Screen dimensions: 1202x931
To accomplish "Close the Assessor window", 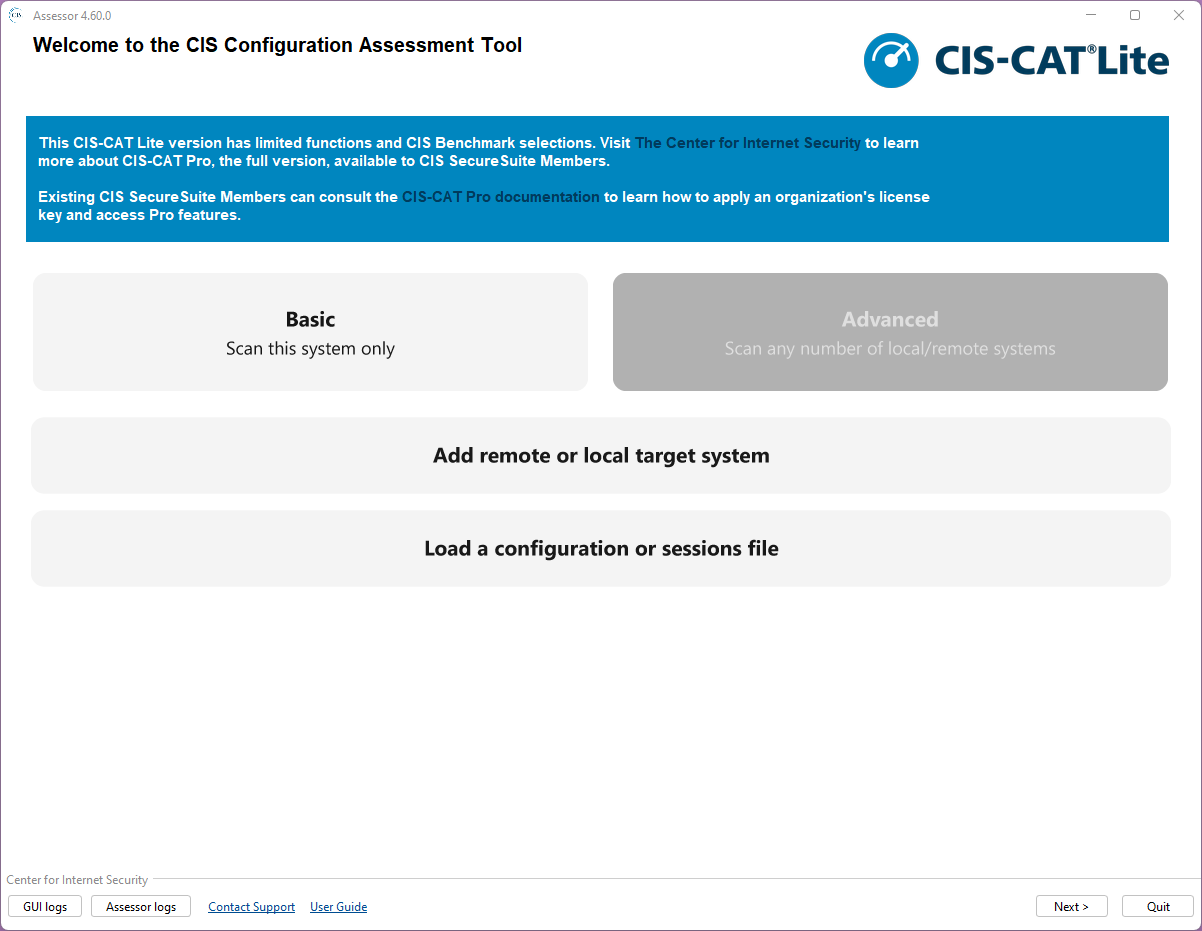I will 1179,15.
